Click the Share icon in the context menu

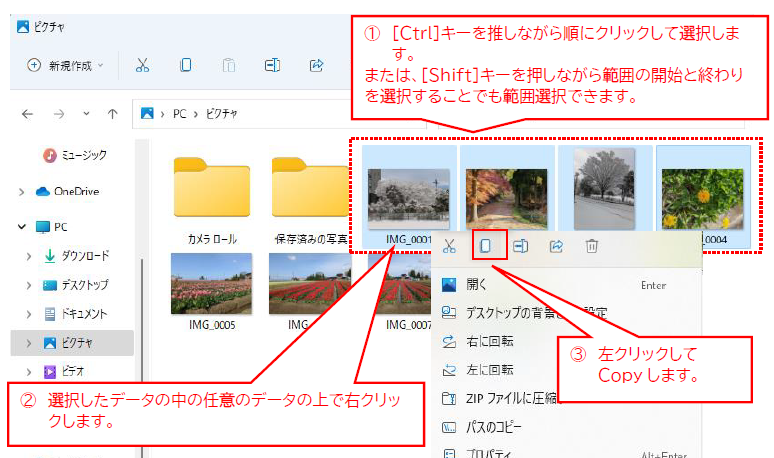click(x=556, y=246)
